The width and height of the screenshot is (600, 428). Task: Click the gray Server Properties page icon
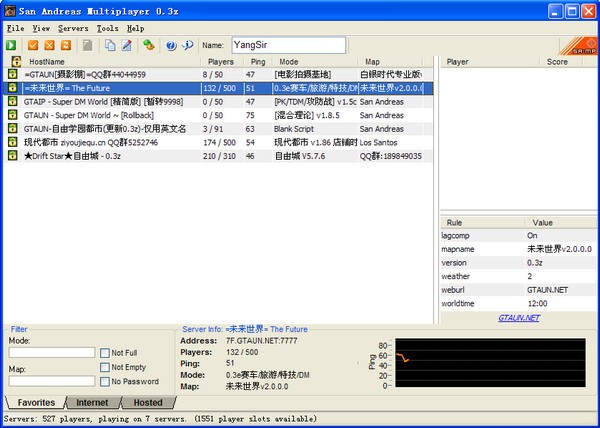click(88, 45)
